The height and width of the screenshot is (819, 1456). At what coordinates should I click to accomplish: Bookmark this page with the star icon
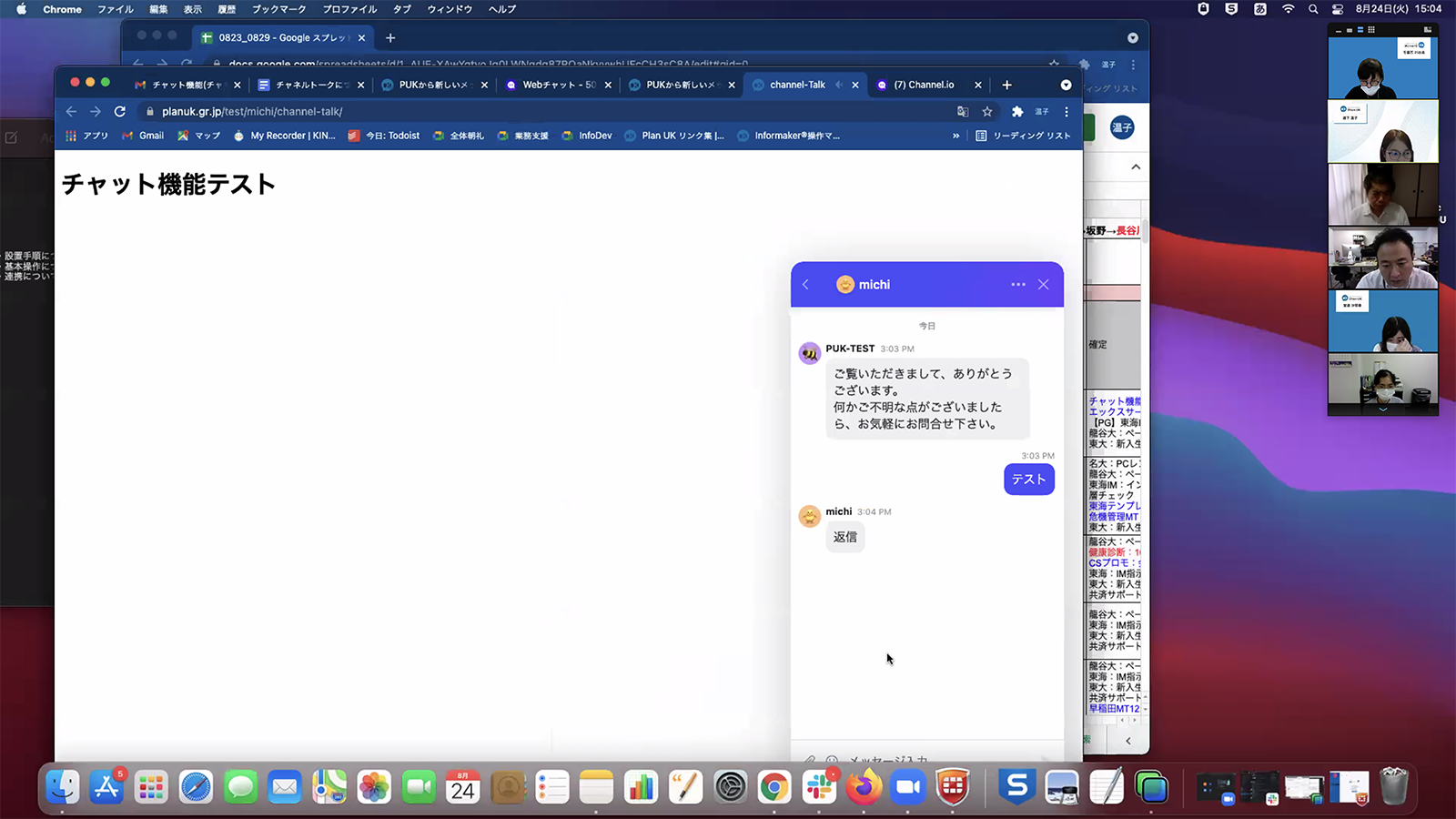[x=987, y=111]
